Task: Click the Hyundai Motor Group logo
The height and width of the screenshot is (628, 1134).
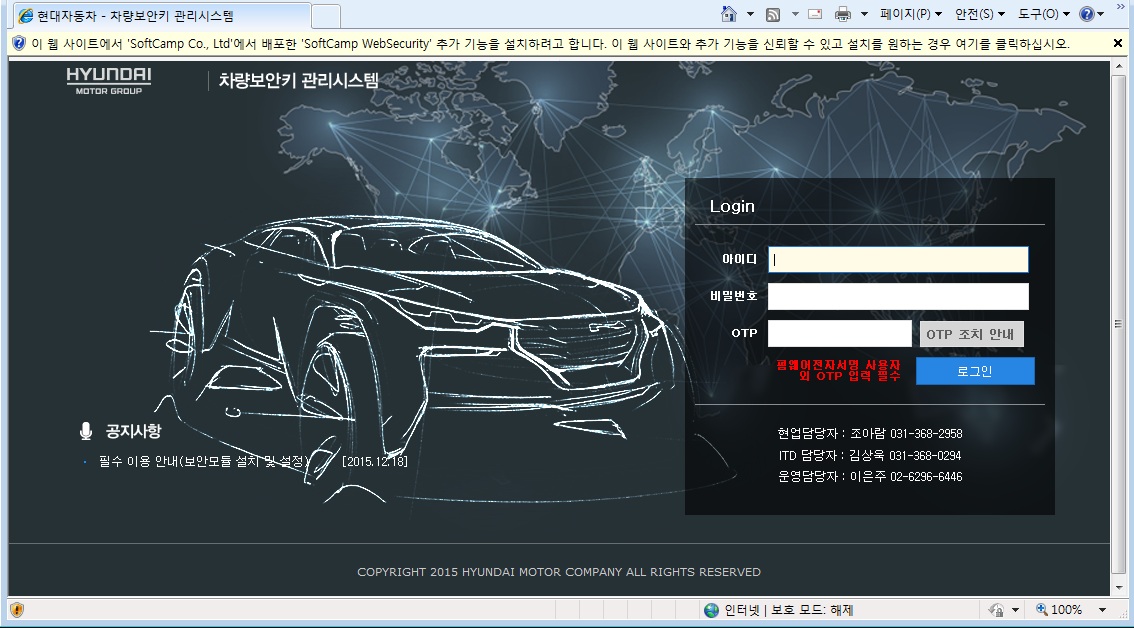Action: (x=108, y=80)
